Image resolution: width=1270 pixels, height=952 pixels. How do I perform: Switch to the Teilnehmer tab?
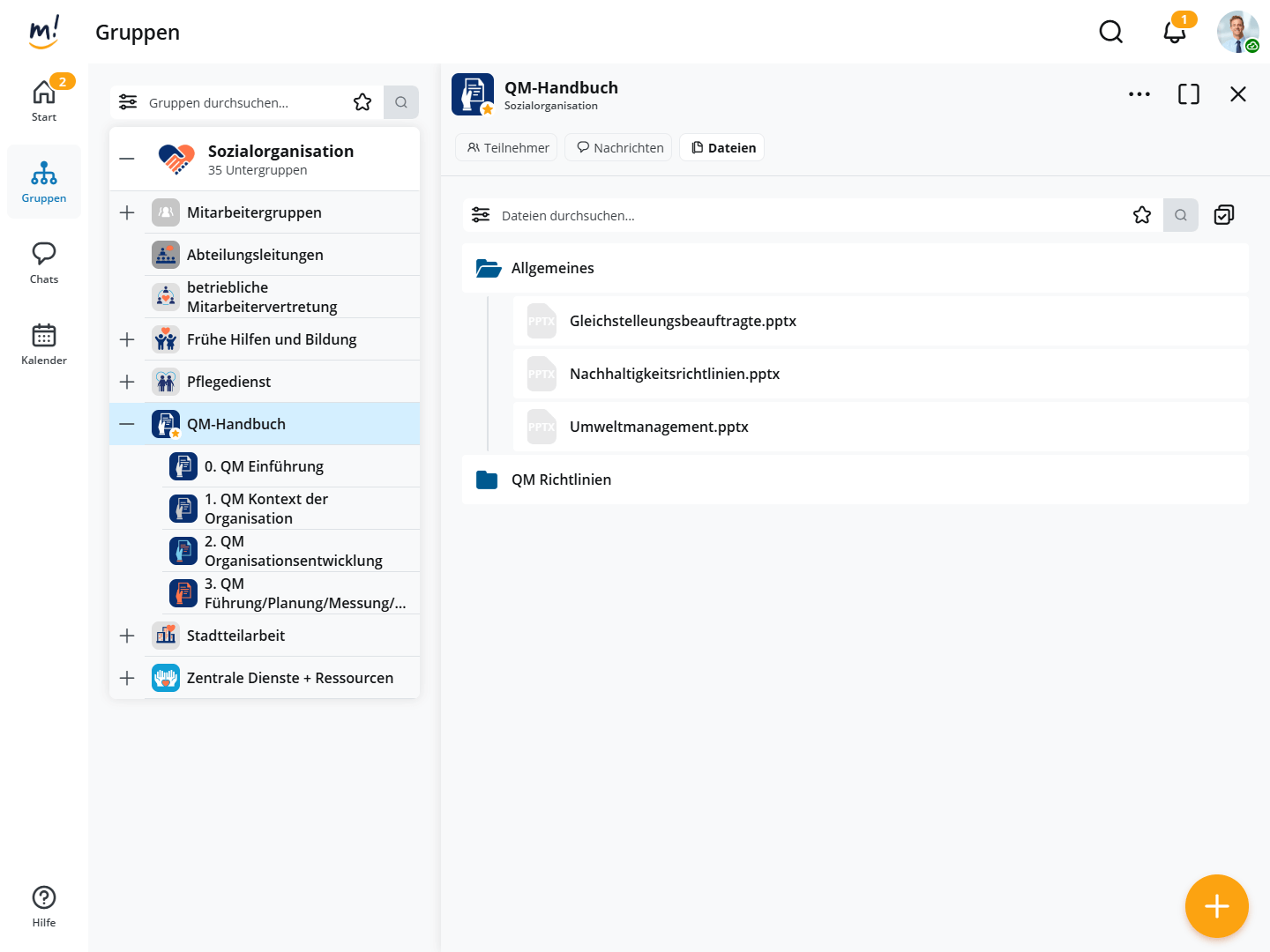pyautogui.click(x=507, y=147)
